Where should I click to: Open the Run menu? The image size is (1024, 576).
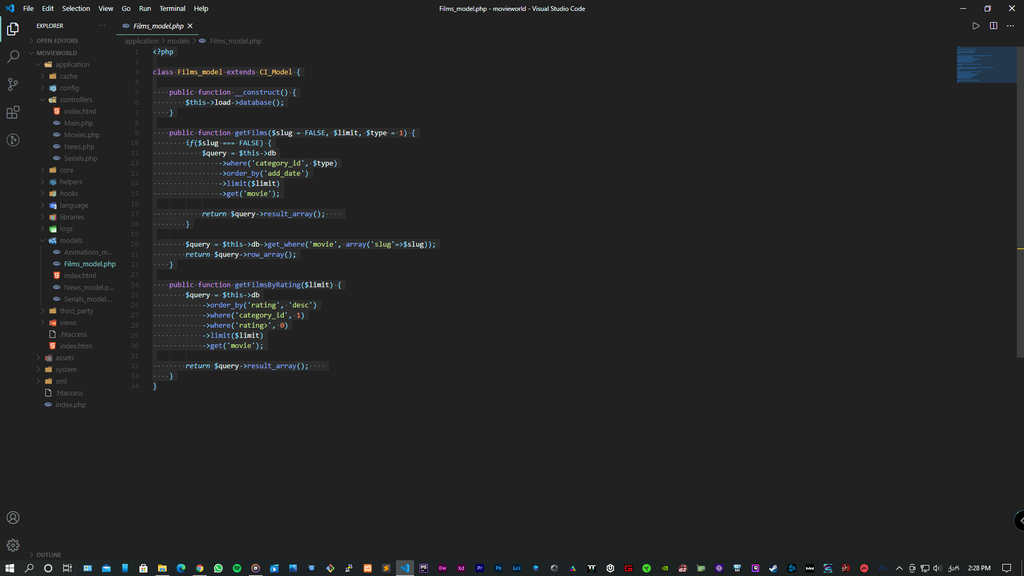click(145, 8)
